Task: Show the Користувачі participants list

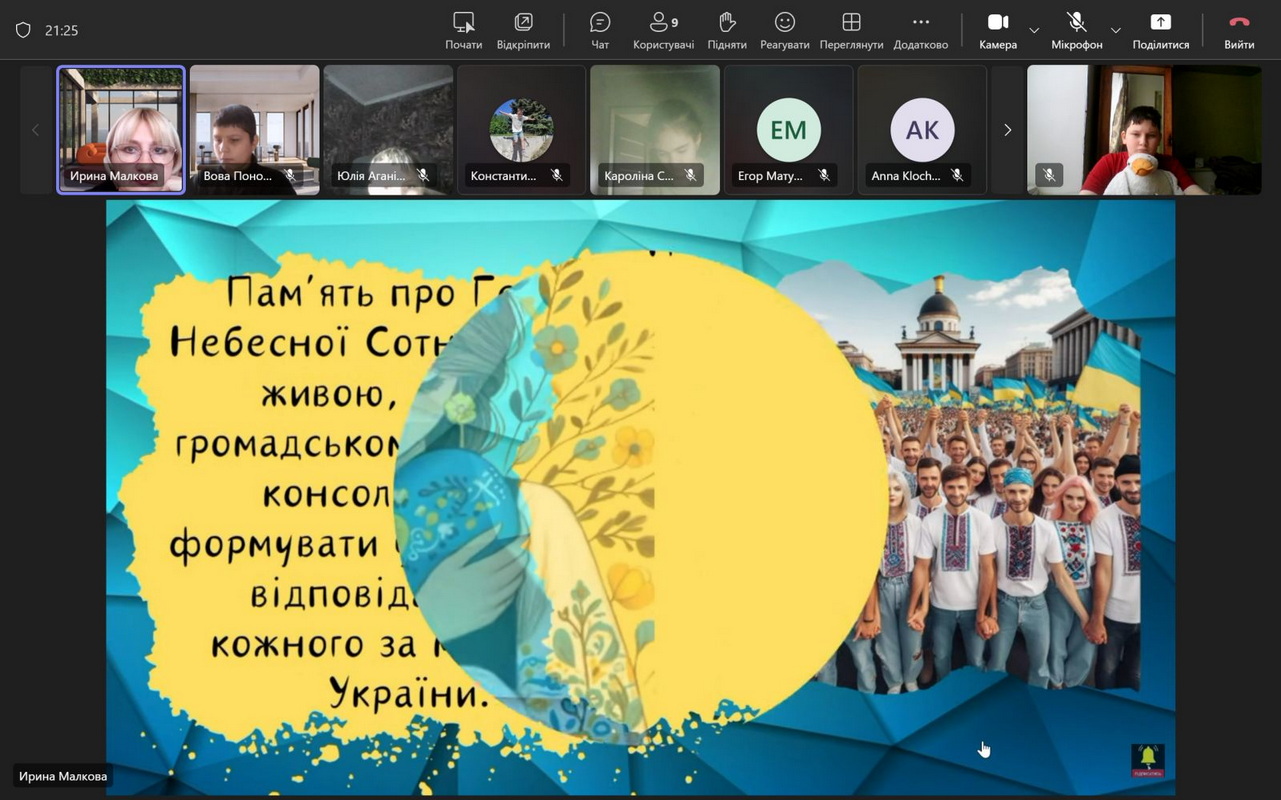Action: (663, 30)
